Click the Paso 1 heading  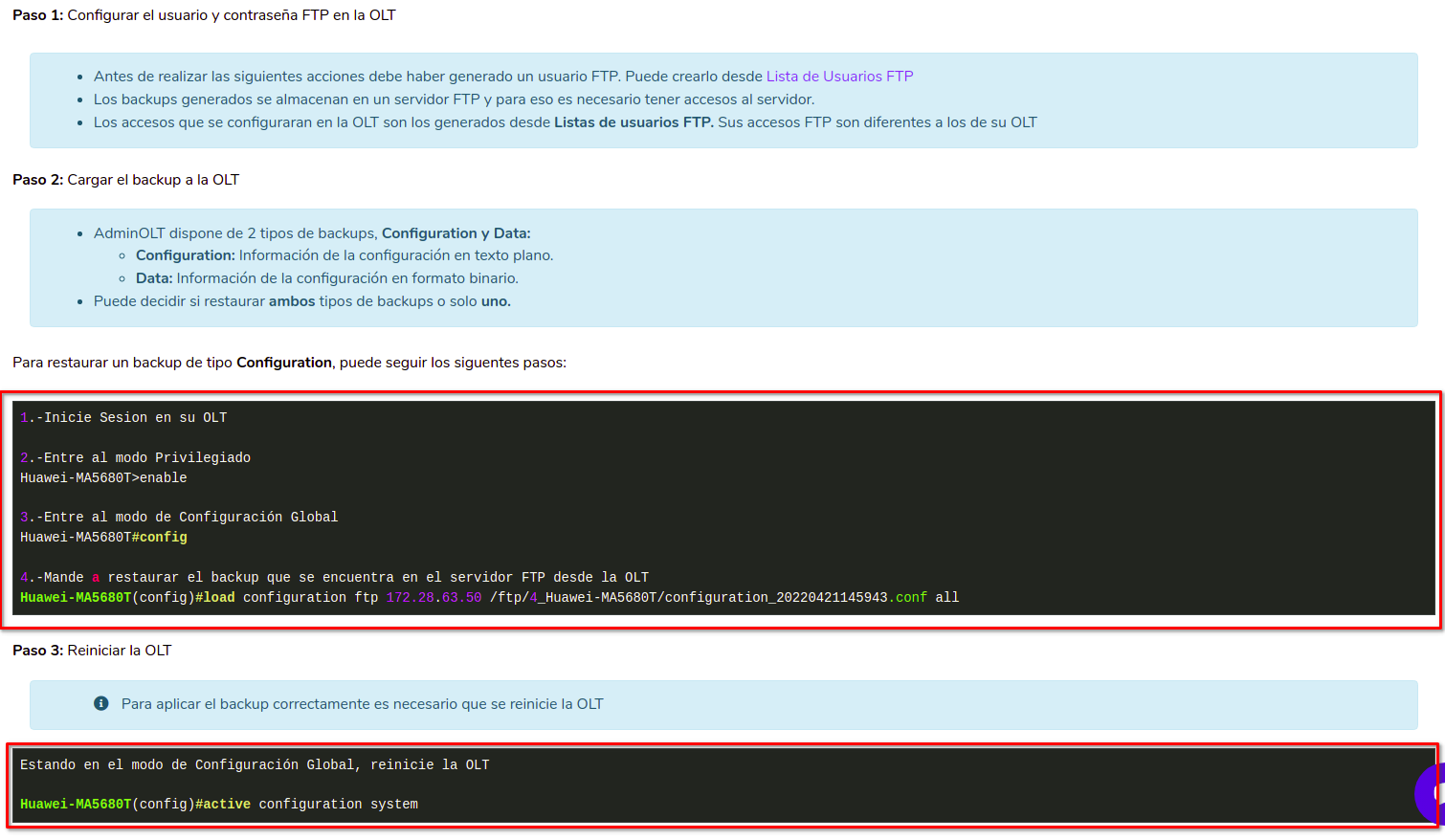tap(204, 15)
